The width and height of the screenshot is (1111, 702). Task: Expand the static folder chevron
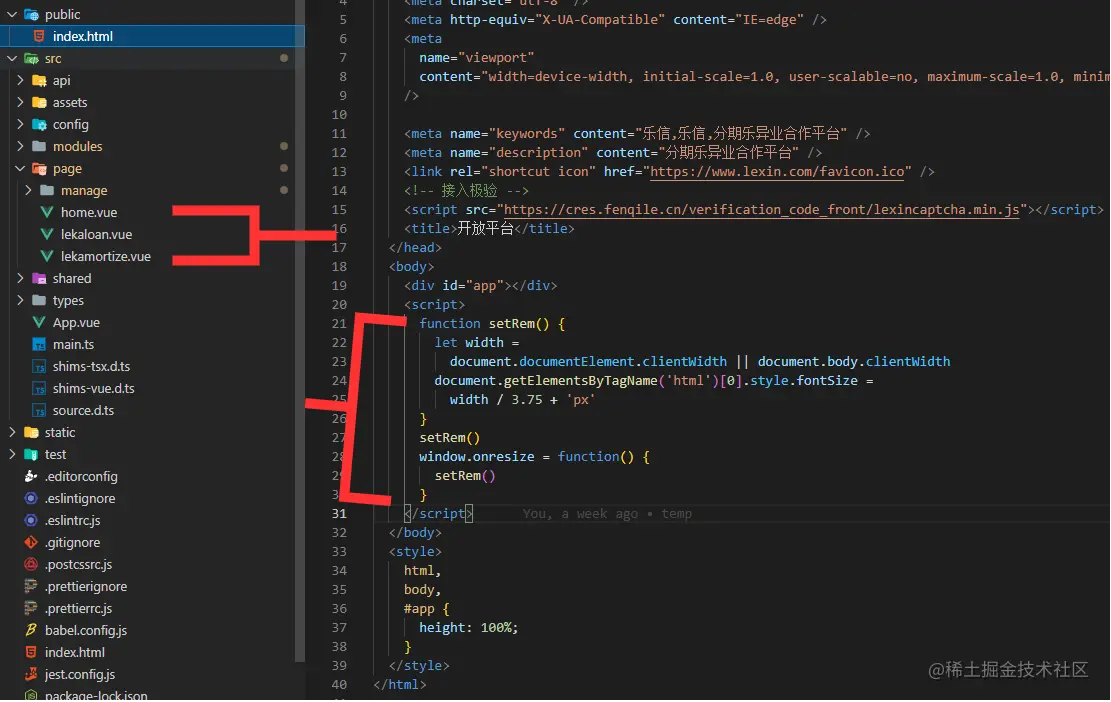pyautogui.click(x=12, y=432)
